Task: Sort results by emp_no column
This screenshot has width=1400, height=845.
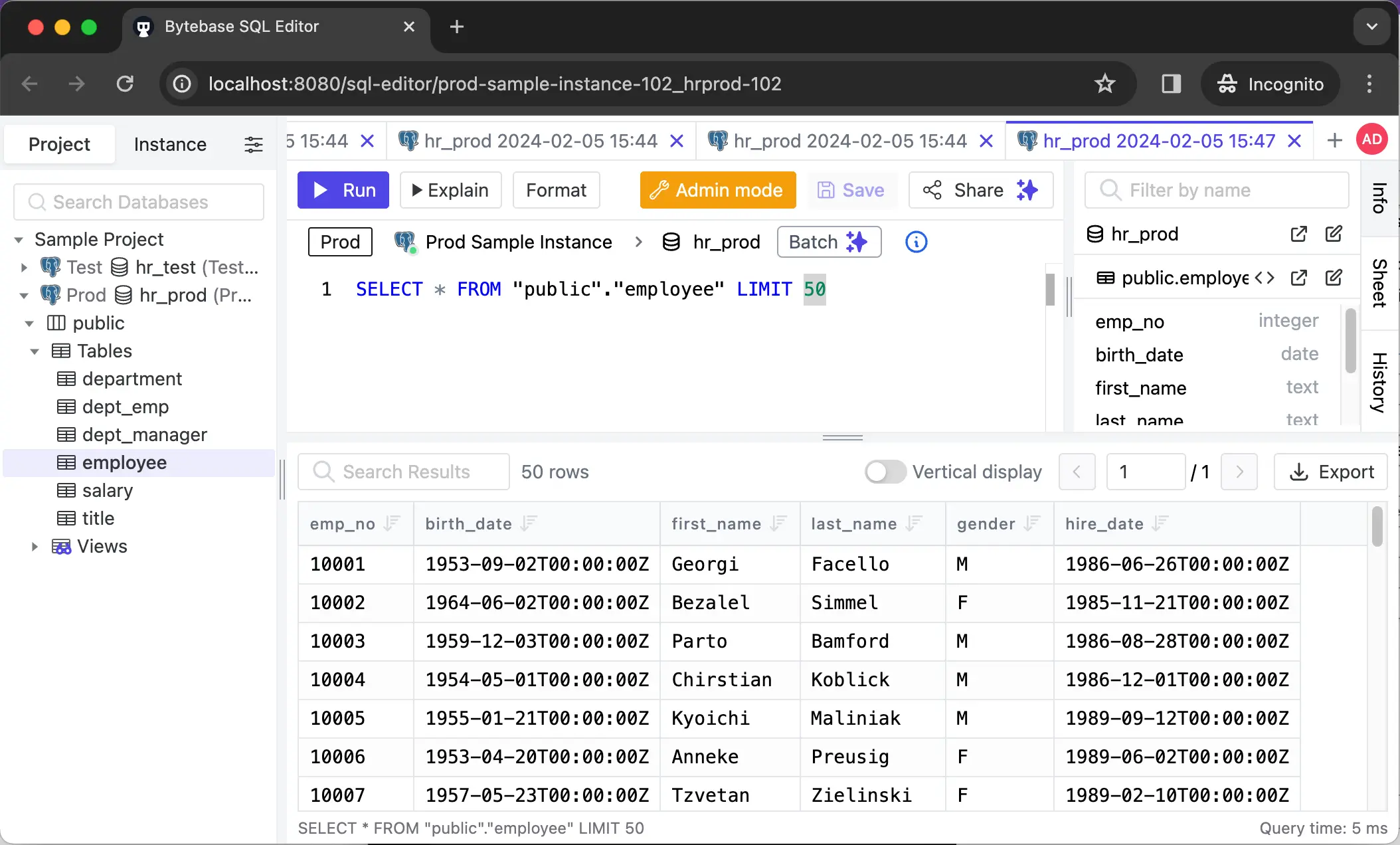Action: 392,523
